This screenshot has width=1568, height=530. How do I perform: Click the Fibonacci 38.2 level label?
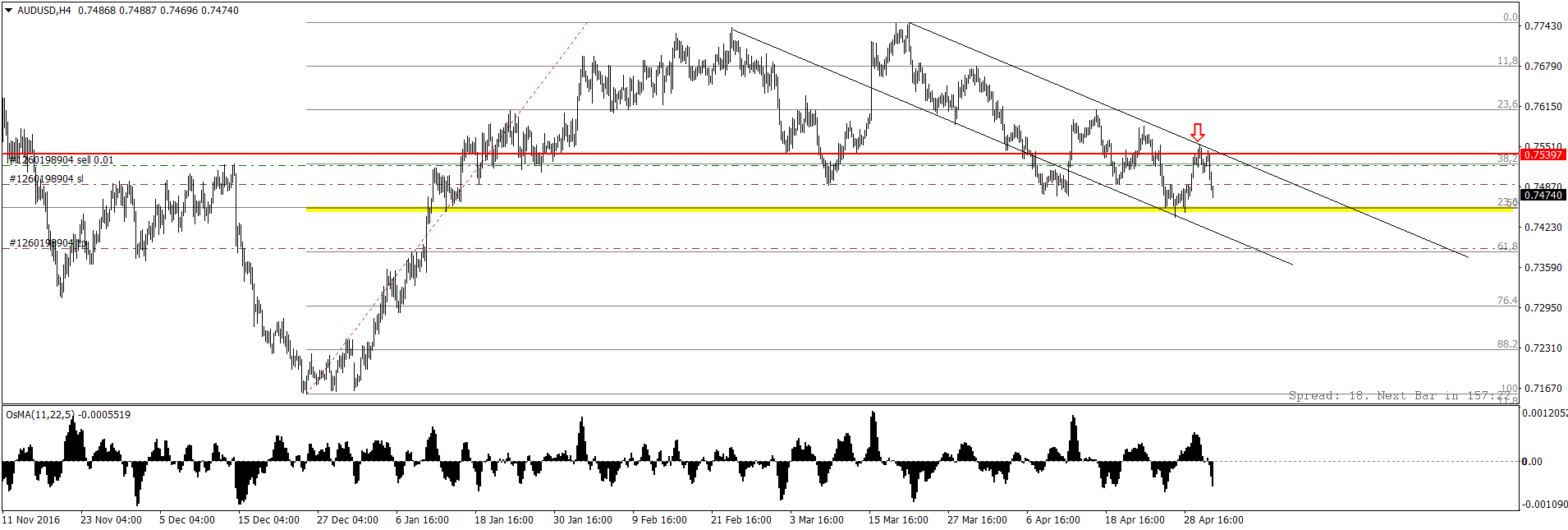tap(1507, 159)
